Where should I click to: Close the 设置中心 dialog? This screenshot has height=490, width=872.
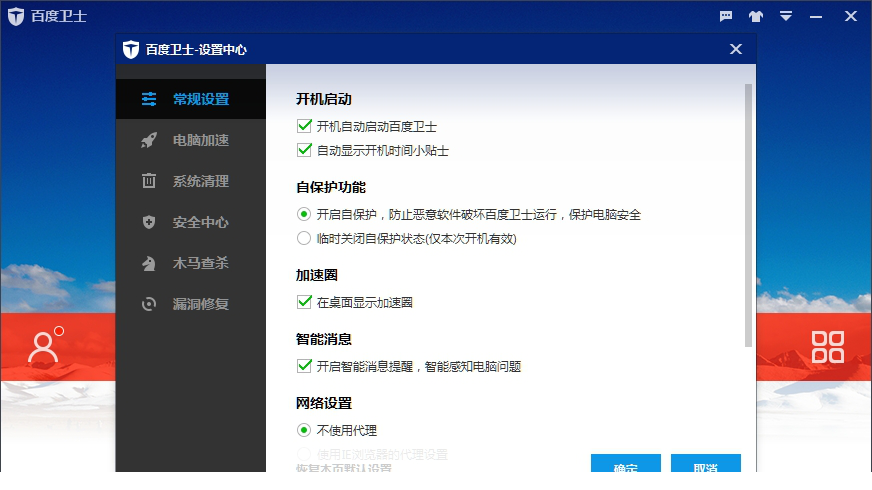[736, 49]
